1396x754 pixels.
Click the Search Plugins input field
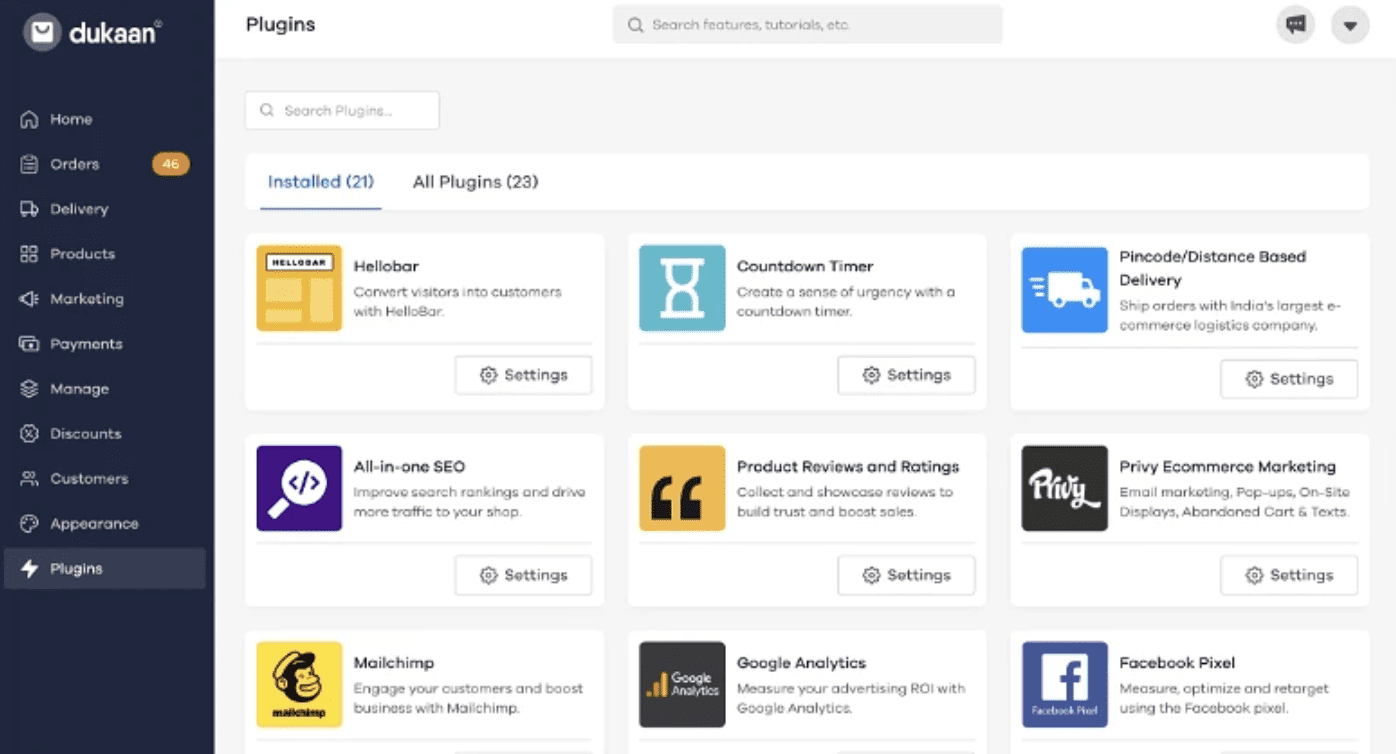(342, 111)
